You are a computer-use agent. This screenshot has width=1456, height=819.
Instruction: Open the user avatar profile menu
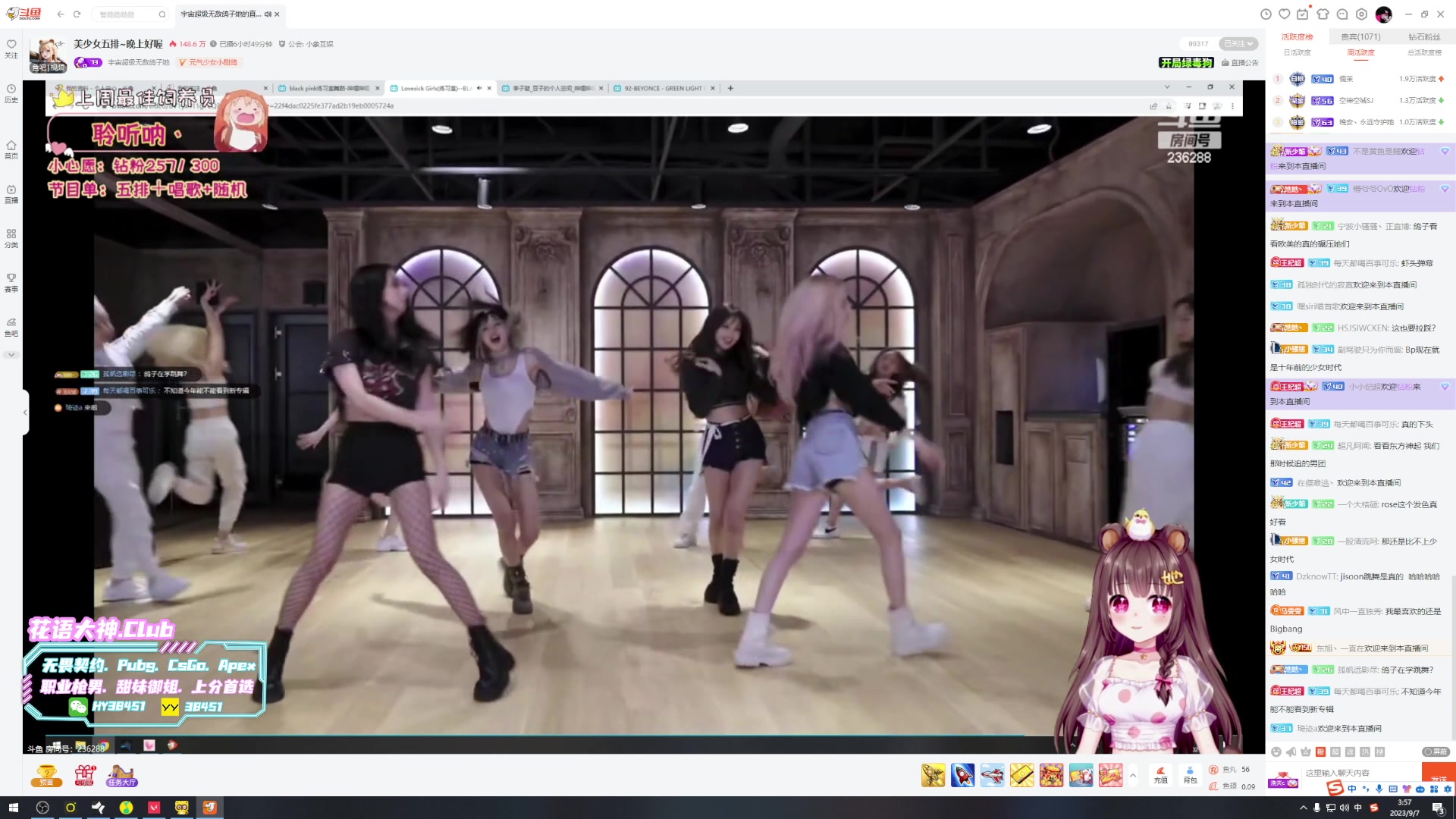(1383, 14)
